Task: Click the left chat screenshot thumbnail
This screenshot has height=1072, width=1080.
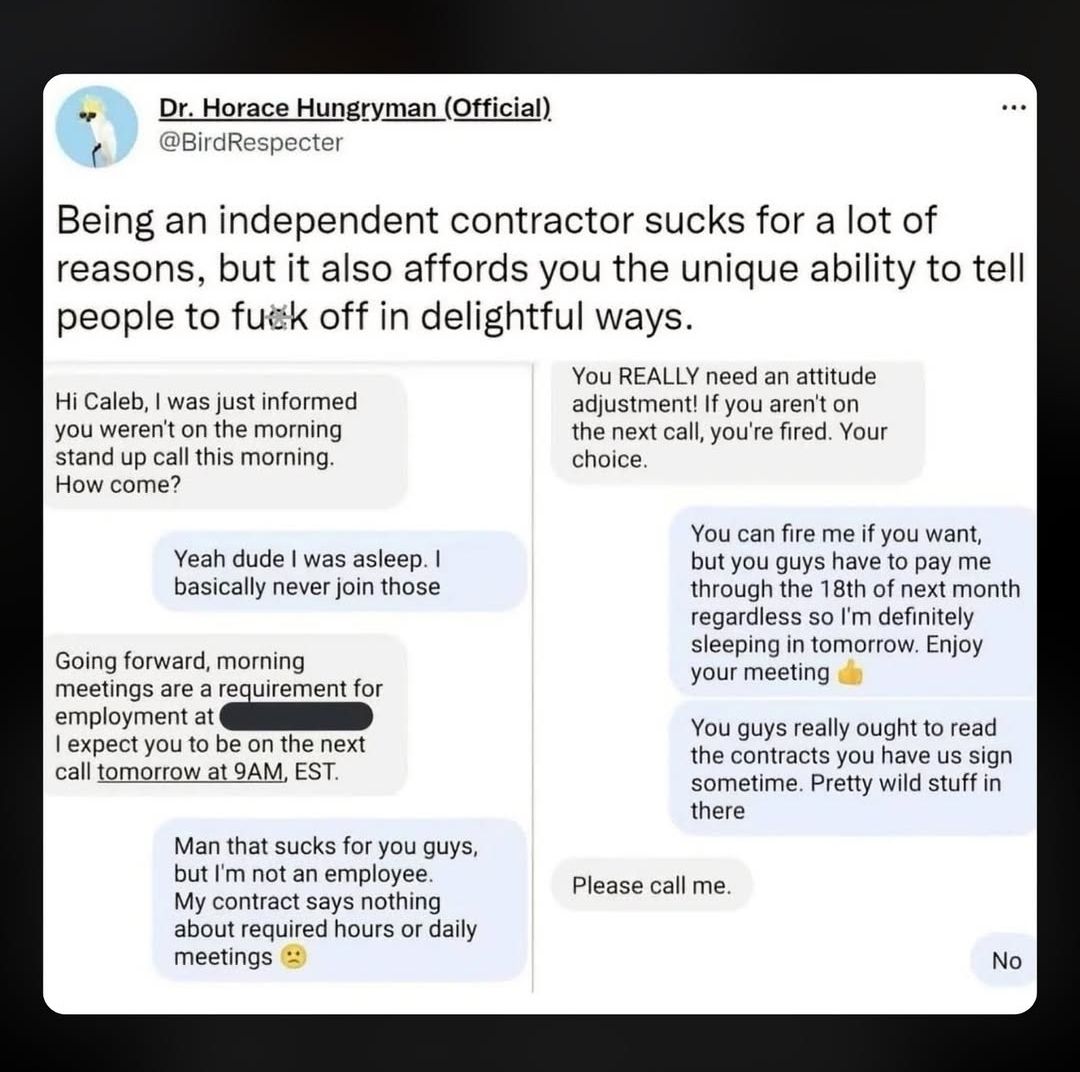Action: [x=287, y=677]
